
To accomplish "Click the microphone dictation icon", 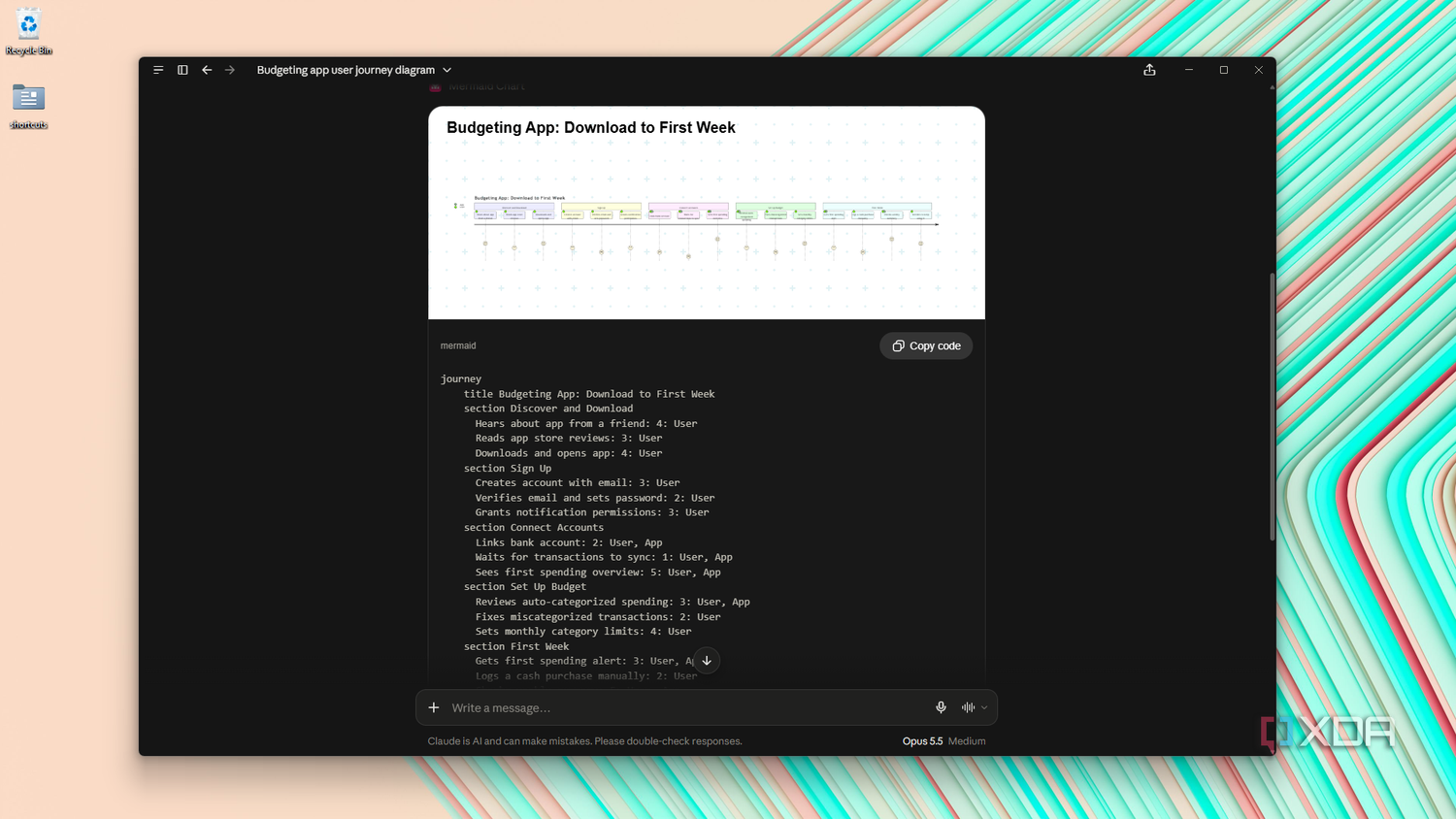I will coord(941,707).
